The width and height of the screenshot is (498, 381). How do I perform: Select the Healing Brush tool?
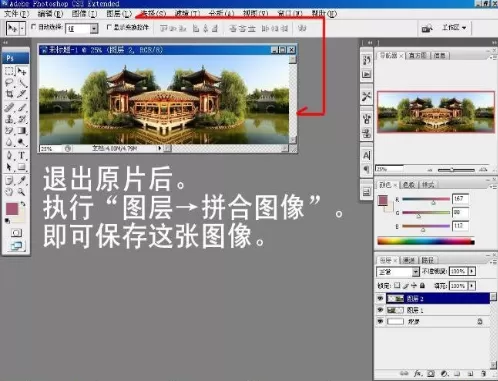point(9,107)
